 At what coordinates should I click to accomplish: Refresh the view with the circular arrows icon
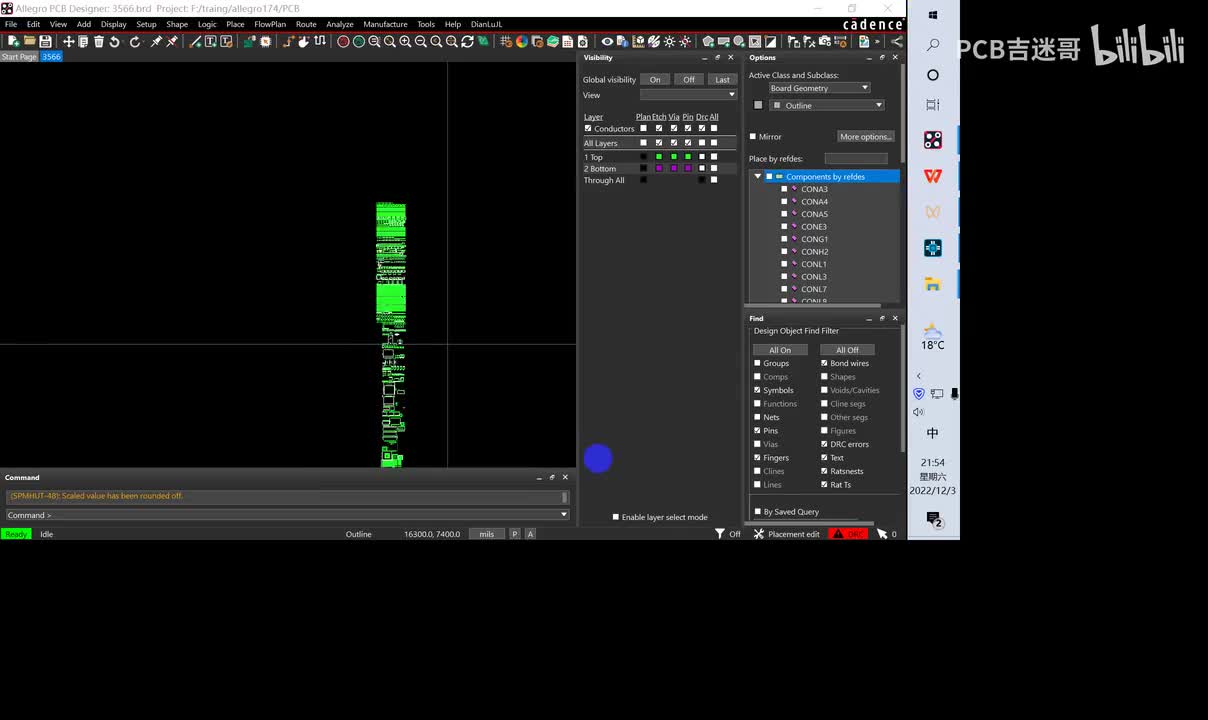coord(467,41)
